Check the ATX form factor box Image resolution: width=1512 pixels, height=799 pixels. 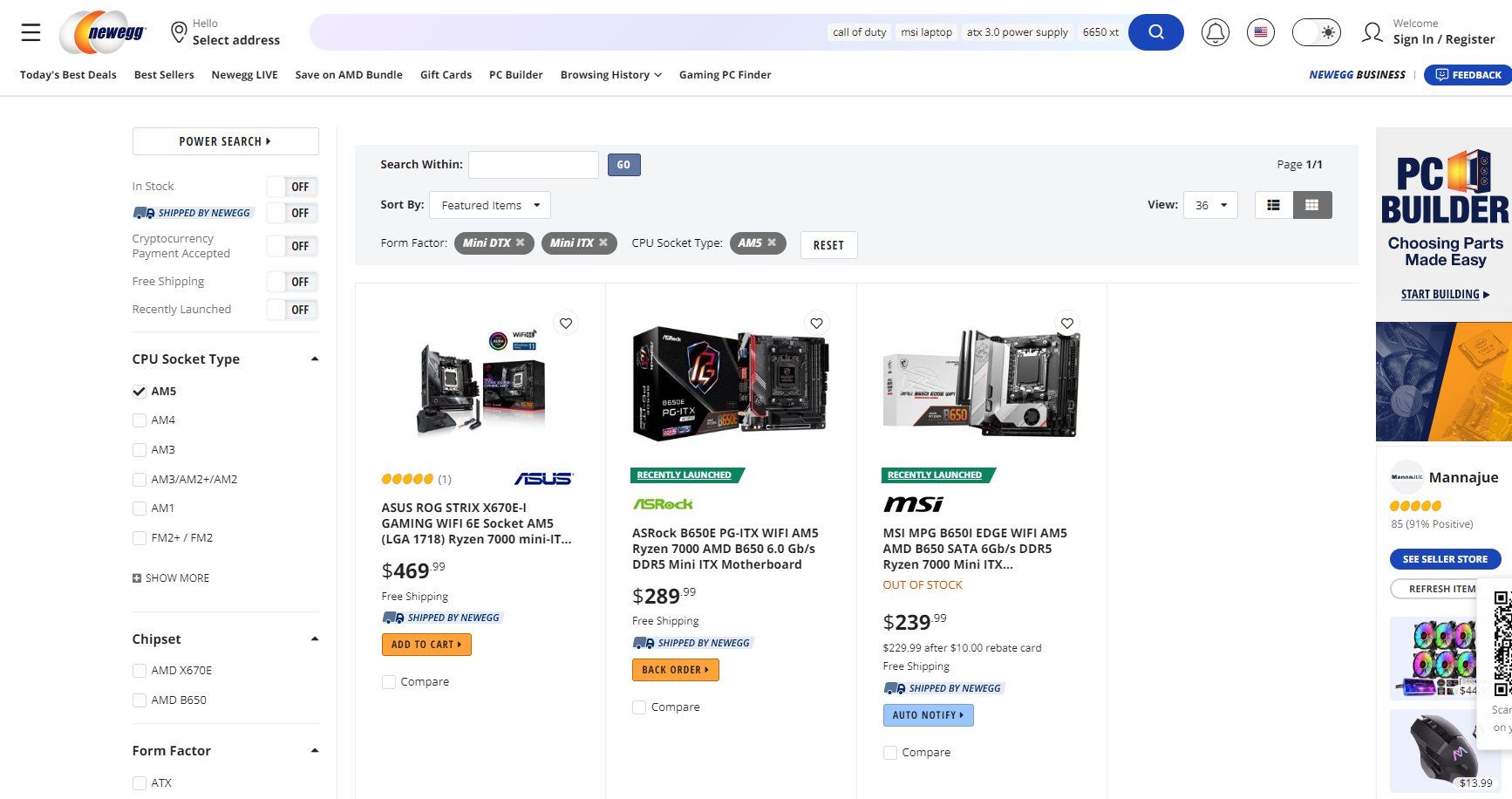click(140, 783)
